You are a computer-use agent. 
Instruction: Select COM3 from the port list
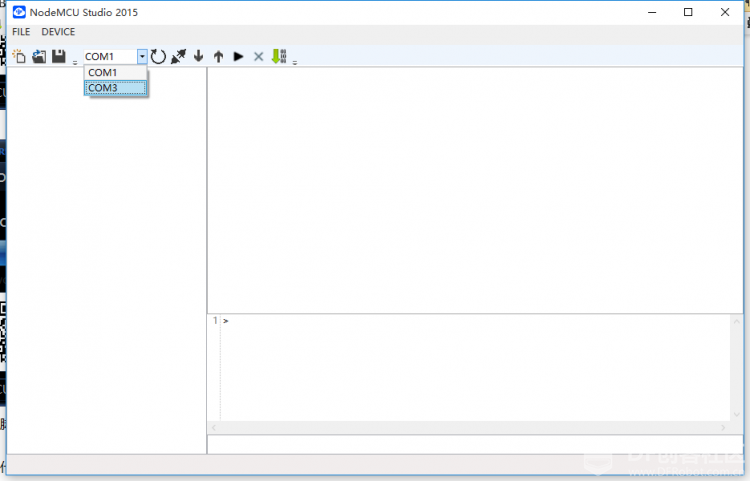click(115, 88)
